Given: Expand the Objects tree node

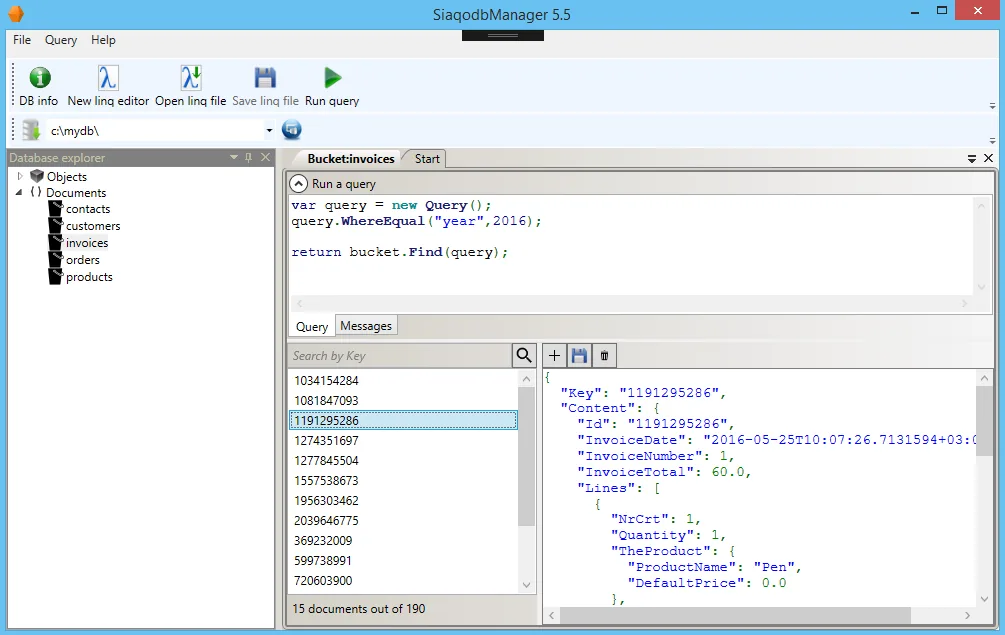Looking at the screenshot, I should pyautogui.click(x=20, y=176).
